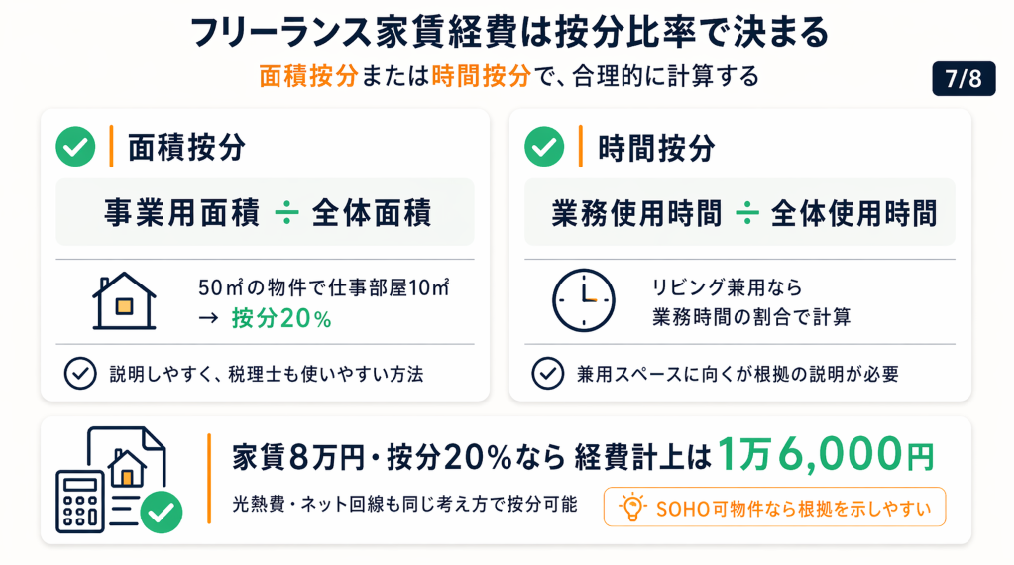The image size is (1014, 565).
Task: Click the orange 時間按分 text in subtitle
Action: [480, 77]
